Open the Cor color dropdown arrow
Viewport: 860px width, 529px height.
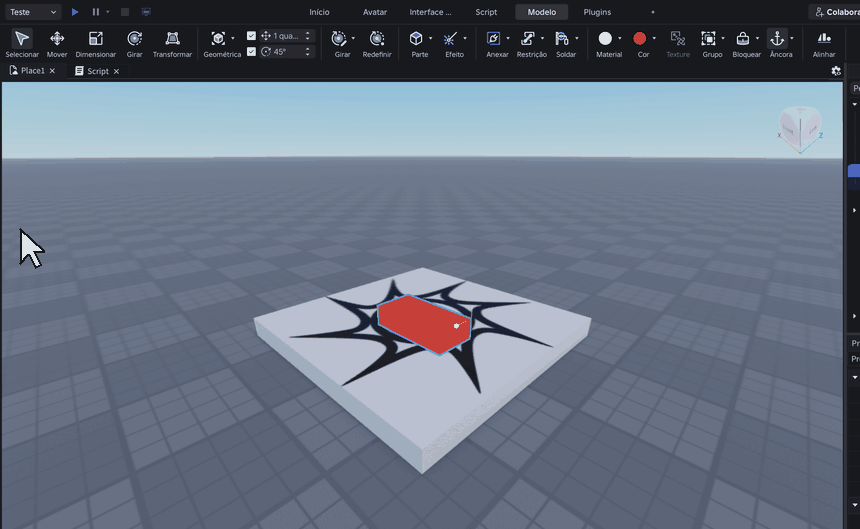coord(654,38)
